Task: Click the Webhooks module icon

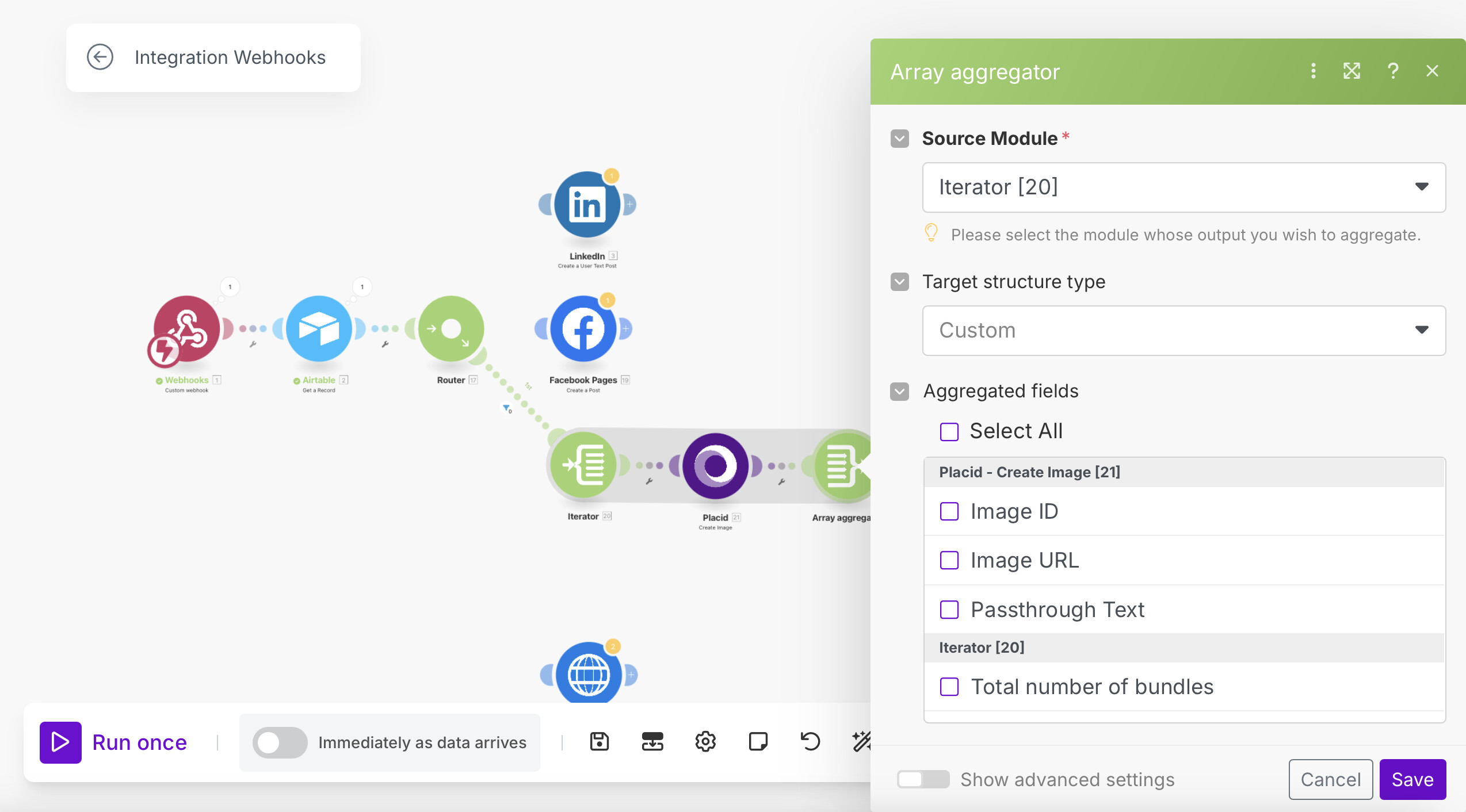Action: click(x=186, y=330)
